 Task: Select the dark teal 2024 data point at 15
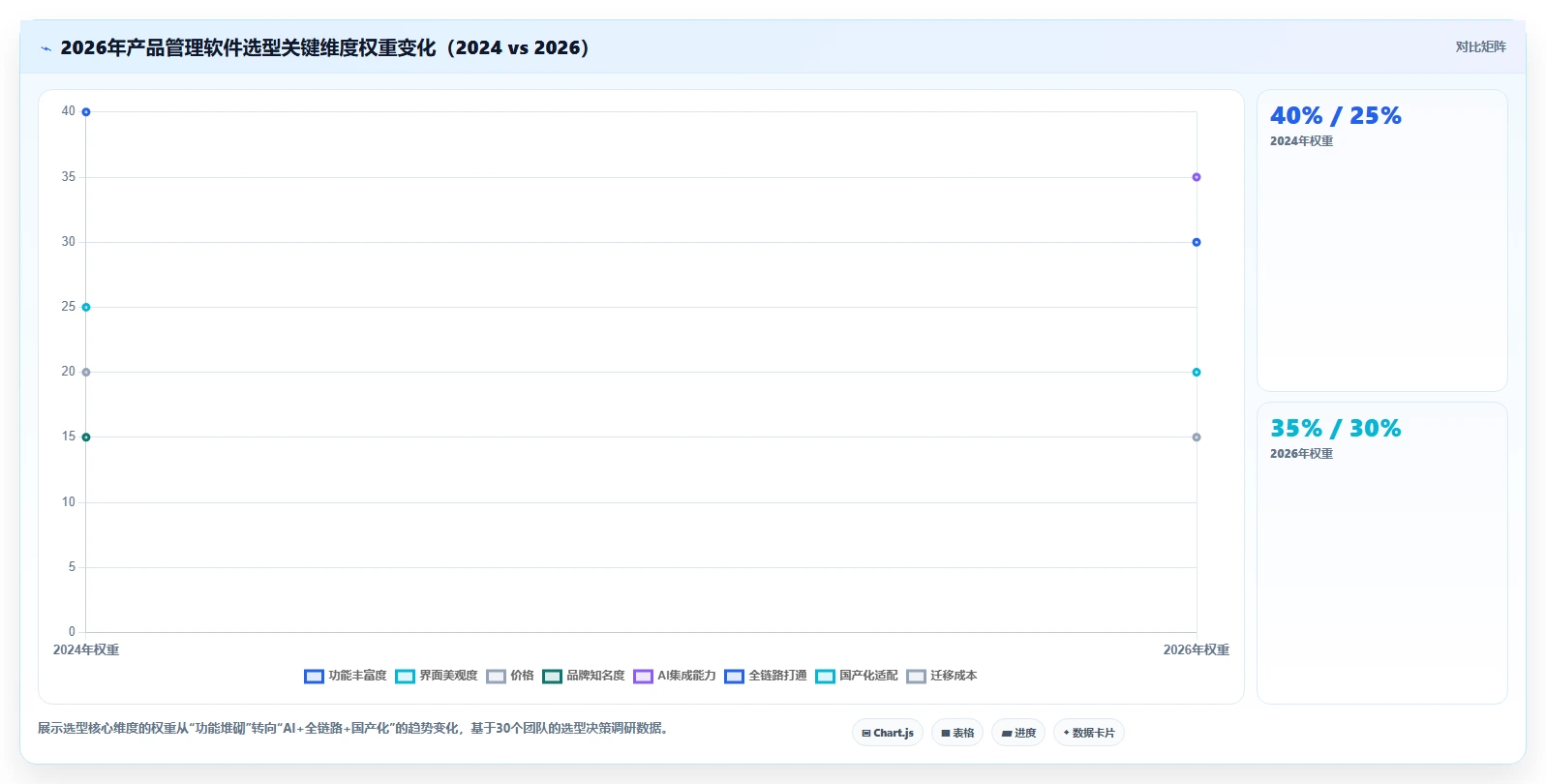click(86, 437)
